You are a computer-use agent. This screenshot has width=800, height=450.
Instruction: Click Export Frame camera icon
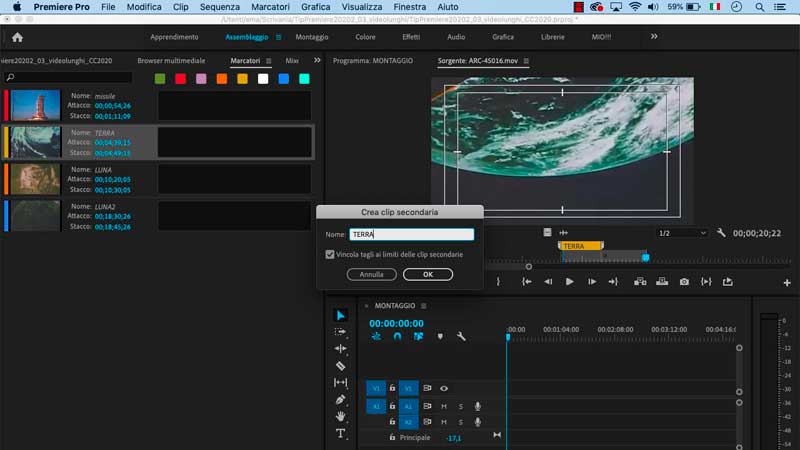684,282
